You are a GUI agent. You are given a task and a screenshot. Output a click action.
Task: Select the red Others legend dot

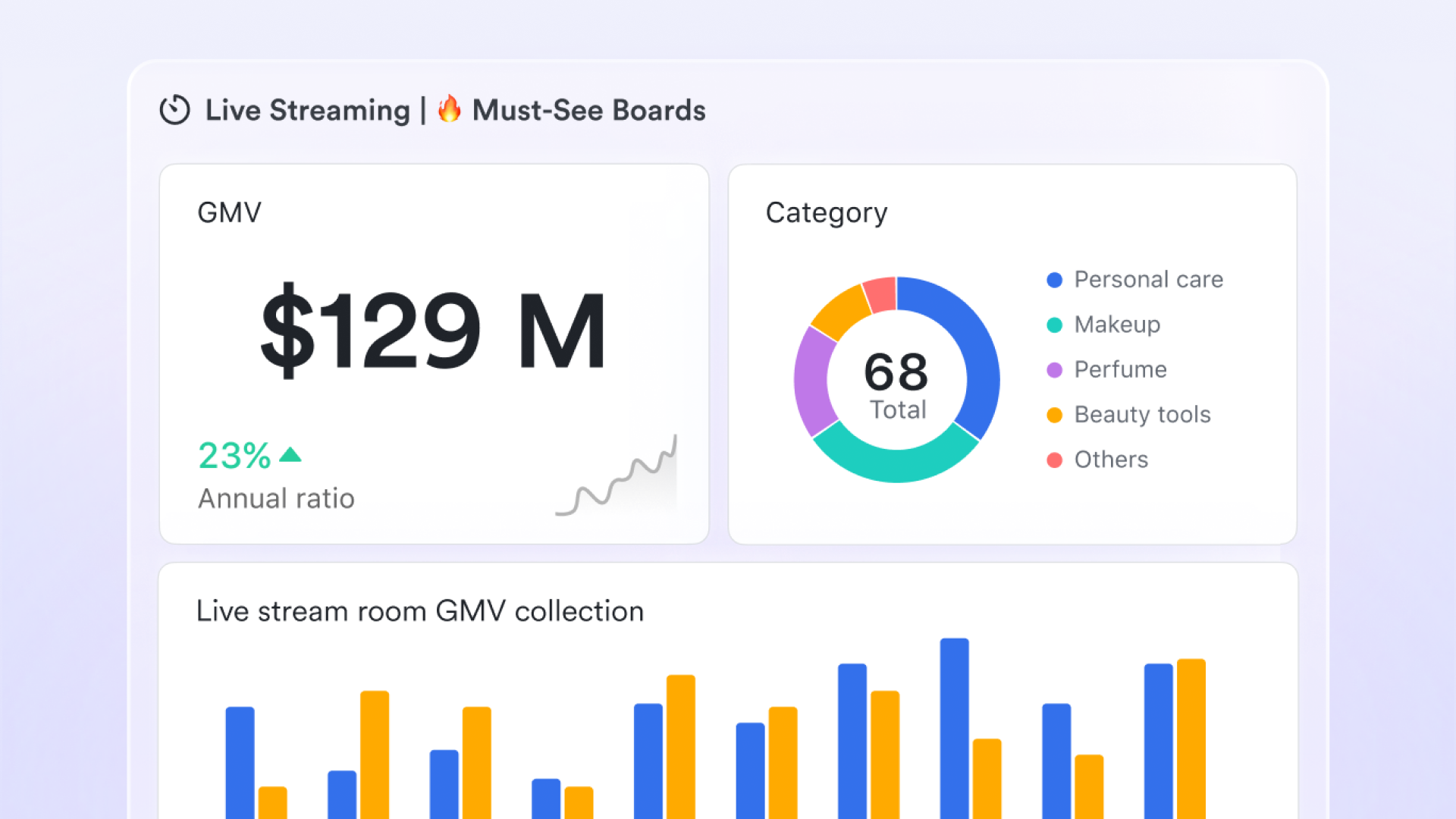coord(1054,460)
